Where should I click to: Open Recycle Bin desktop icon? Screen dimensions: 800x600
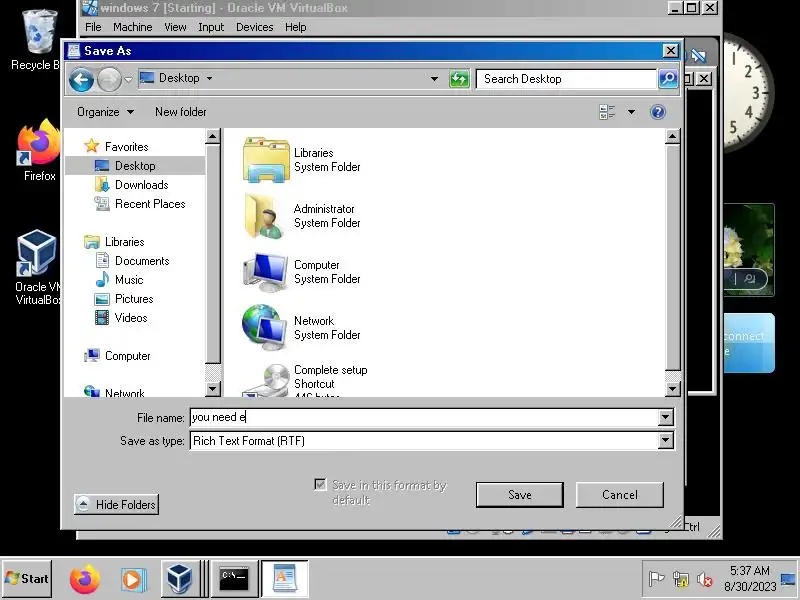click(x=36, y=41)
